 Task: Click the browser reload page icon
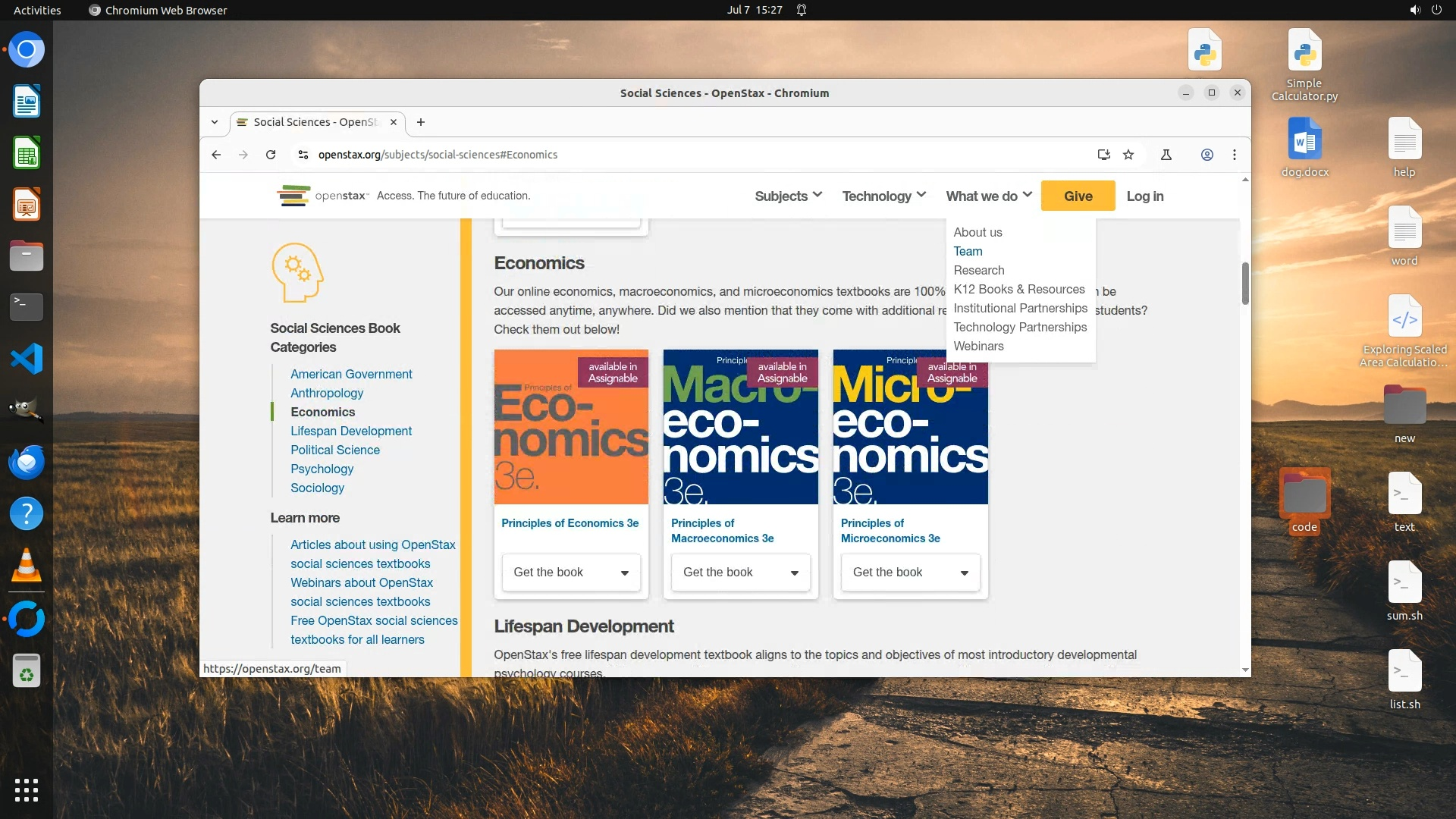point(271,155)
